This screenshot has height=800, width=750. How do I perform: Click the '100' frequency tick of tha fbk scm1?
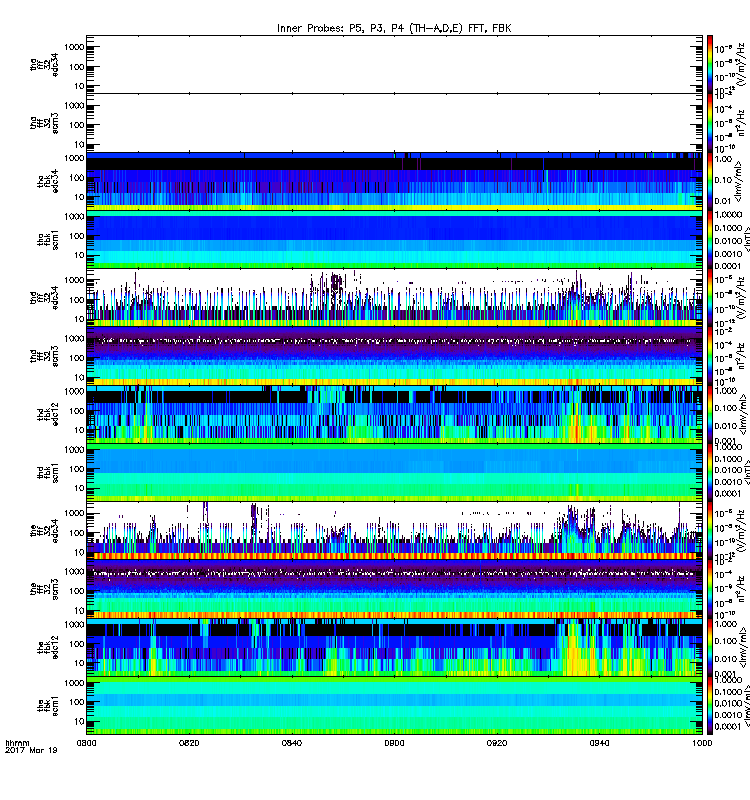click(x=77, y=236)
